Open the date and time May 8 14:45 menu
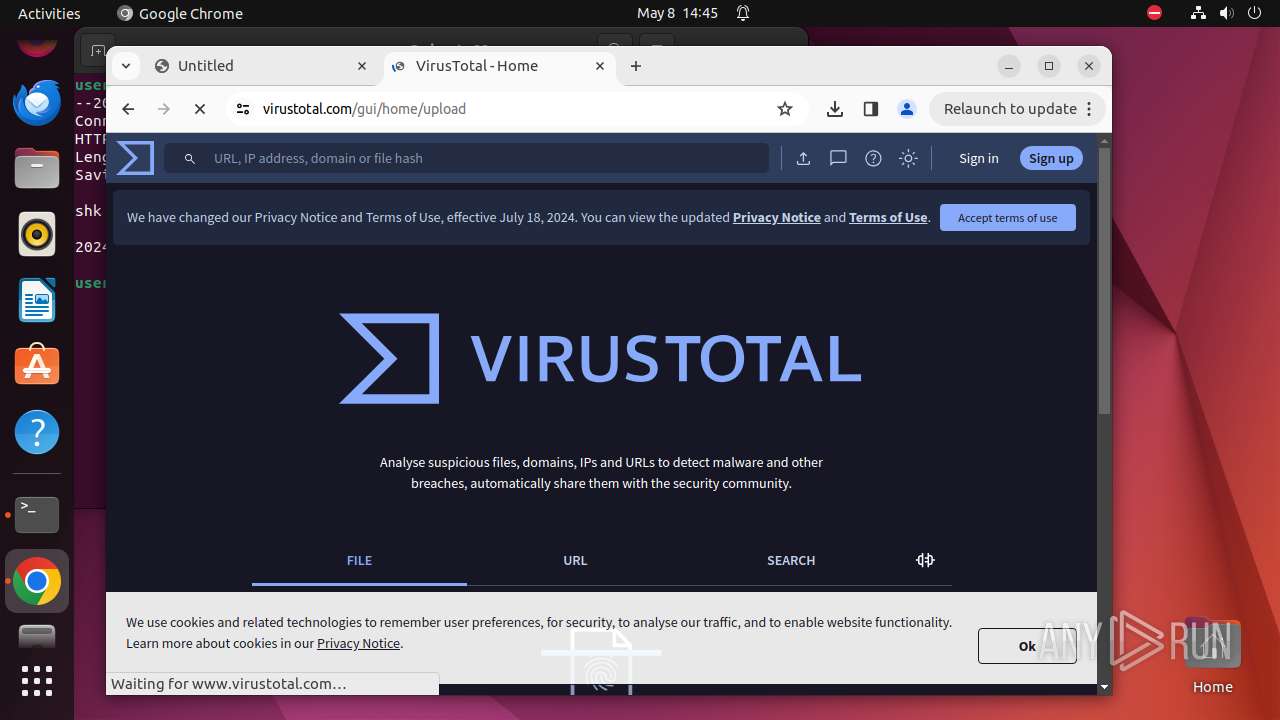 tap(677, 13)
